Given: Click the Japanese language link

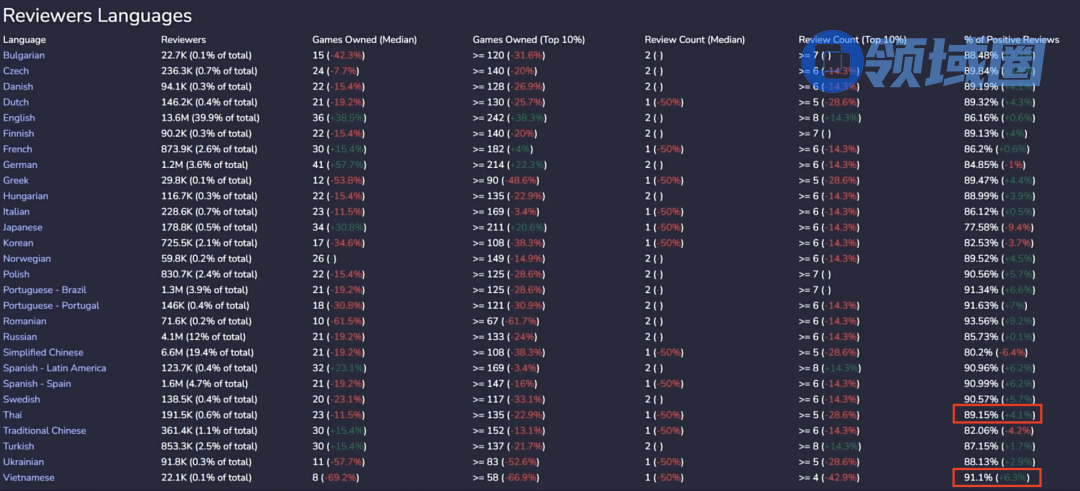Looking at the screenshot, I should click(x=23, y=227).
